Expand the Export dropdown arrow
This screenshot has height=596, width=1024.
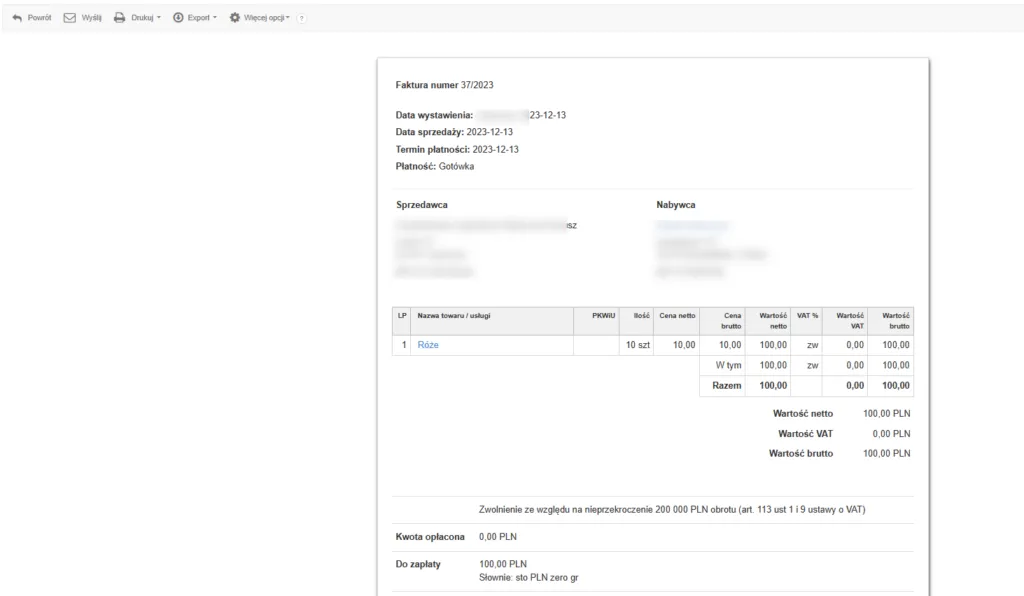click(214, 18)
